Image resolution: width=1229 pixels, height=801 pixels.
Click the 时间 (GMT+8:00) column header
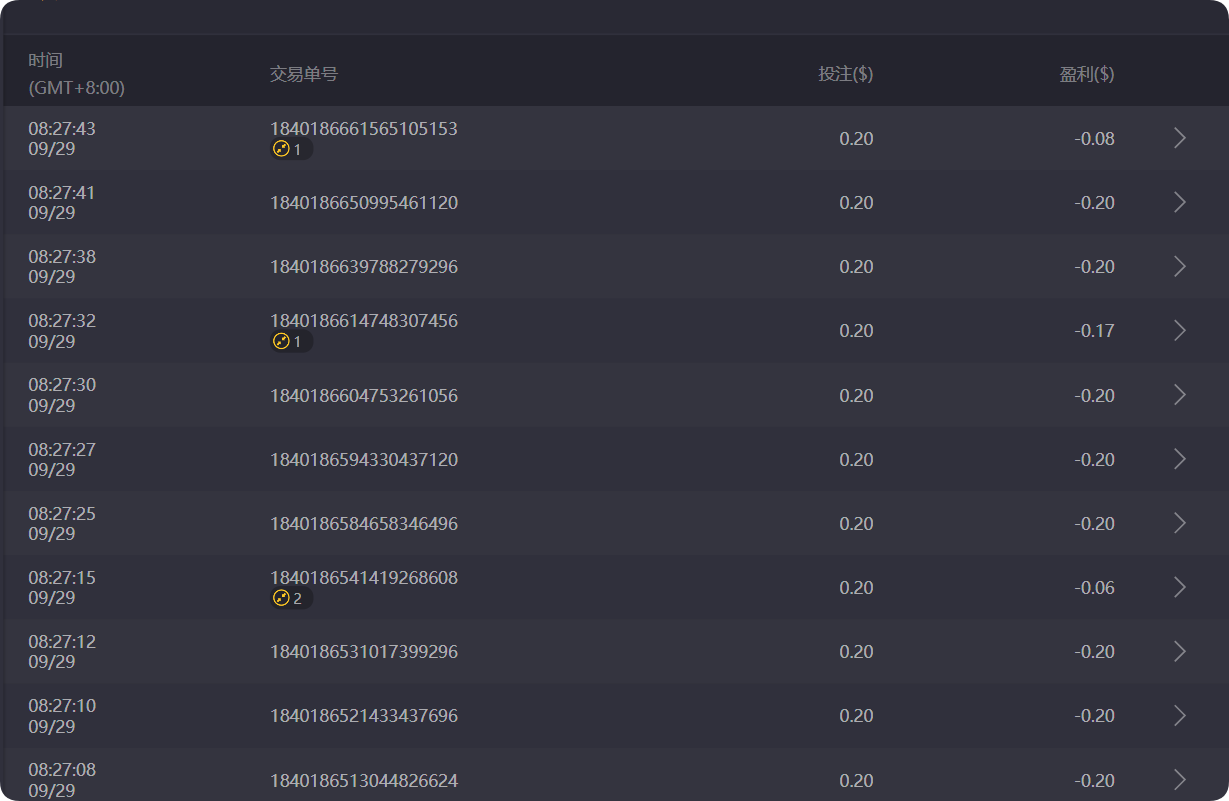[x=76, y=74]
